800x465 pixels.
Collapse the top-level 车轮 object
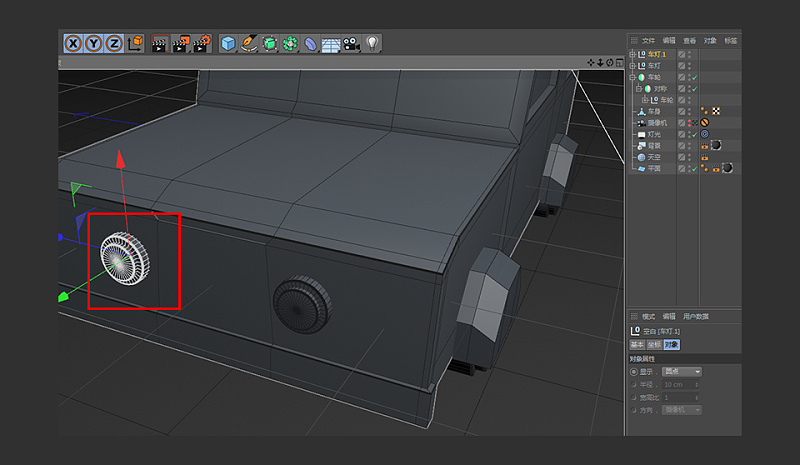coord(633,77)
